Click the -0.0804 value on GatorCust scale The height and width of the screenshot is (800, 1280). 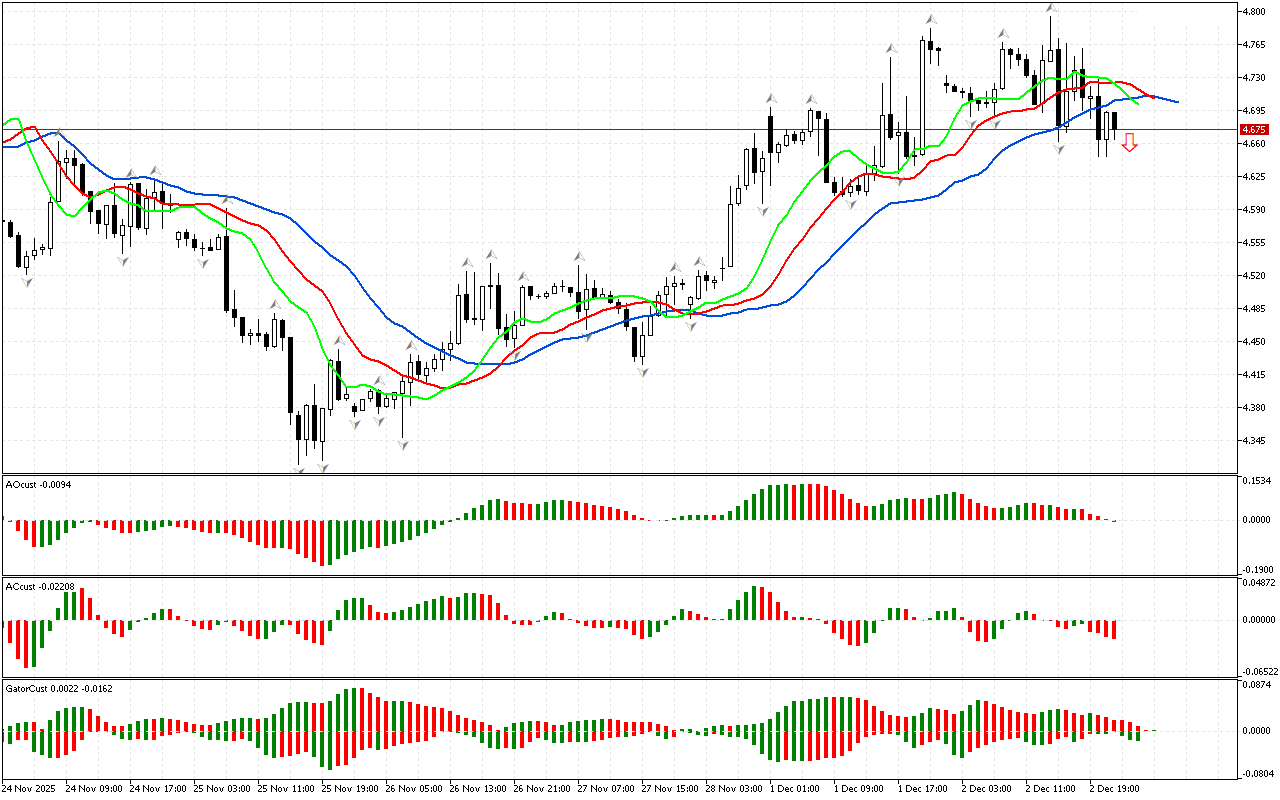tap(1256, 773)
